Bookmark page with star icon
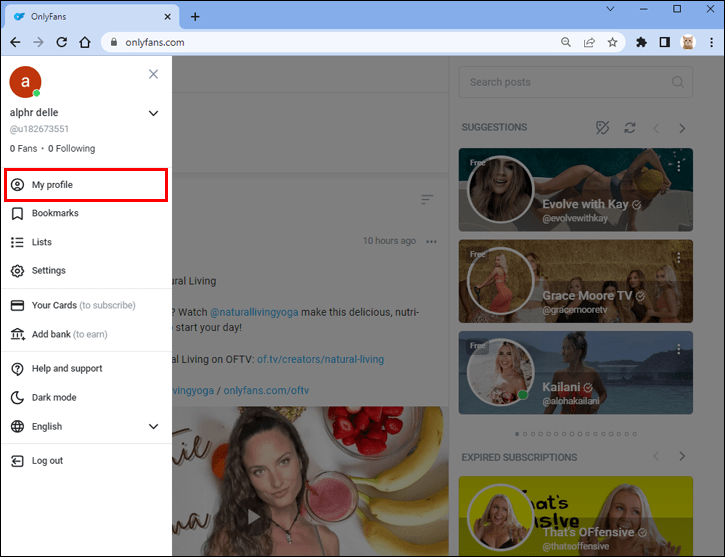Screen dimensions: 725x557 613,43
